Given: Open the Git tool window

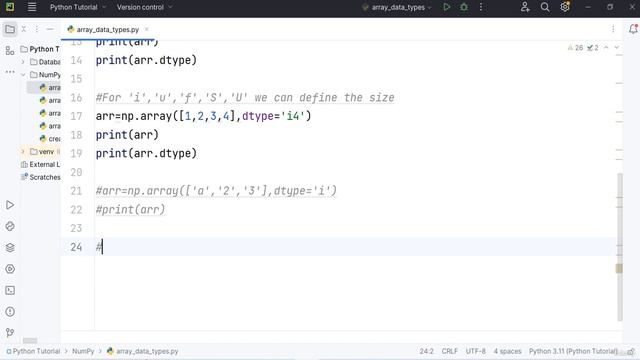Looking at the screenshot, I should point(10,333).
